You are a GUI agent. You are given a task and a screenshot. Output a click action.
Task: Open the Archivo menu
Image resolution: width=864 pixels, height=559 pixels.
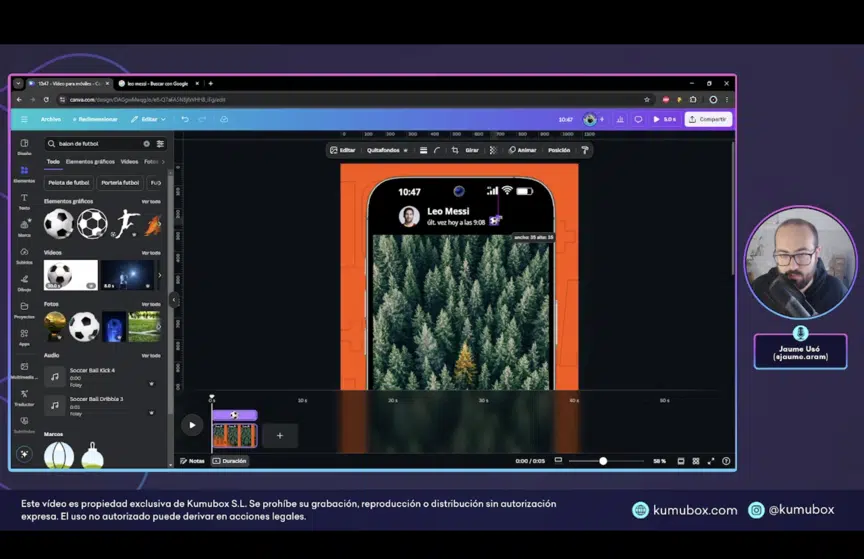pos(51,119)
